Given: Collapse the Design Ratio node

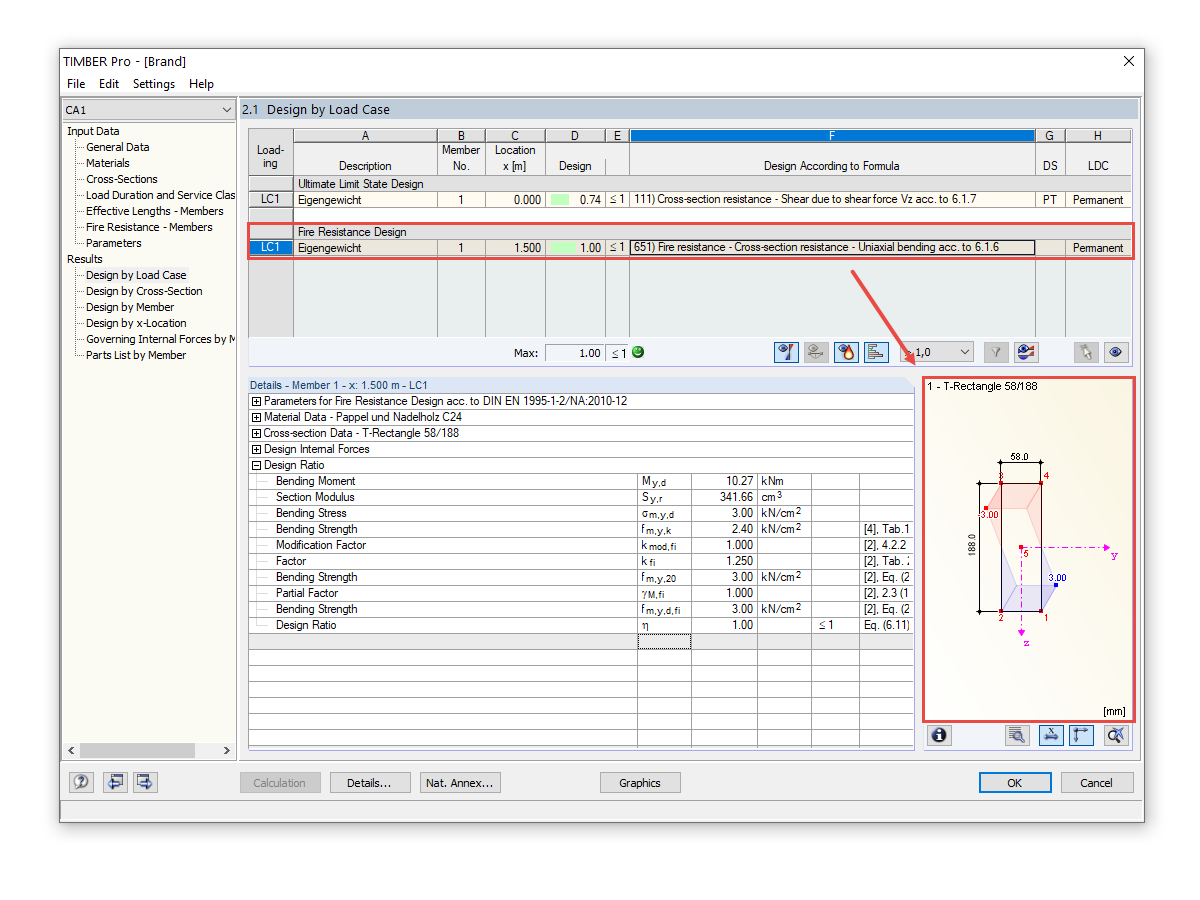Looking at the screenshot, I should (x=257, y=465).
